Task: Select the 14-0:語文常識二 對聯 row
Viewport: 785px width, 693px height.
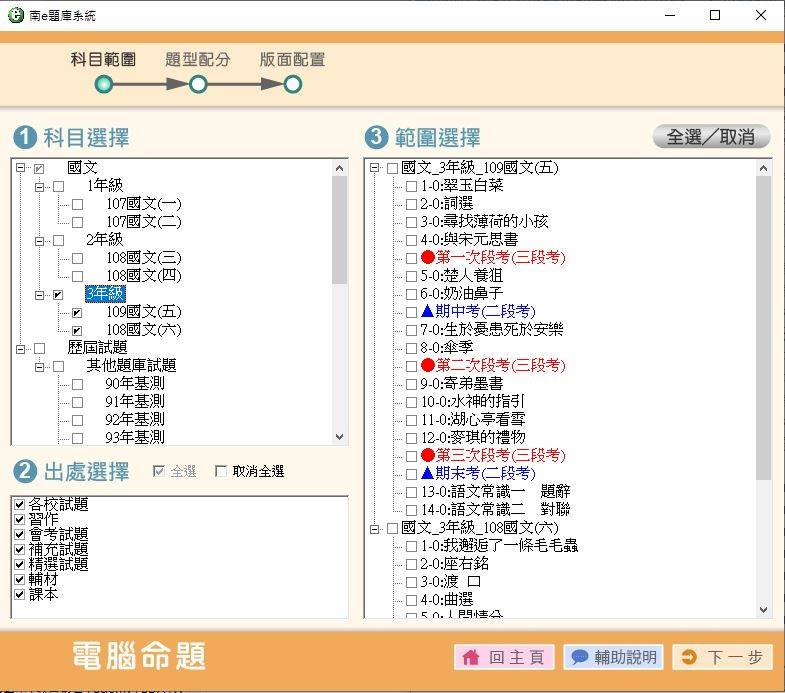Action: coord(496,510)
